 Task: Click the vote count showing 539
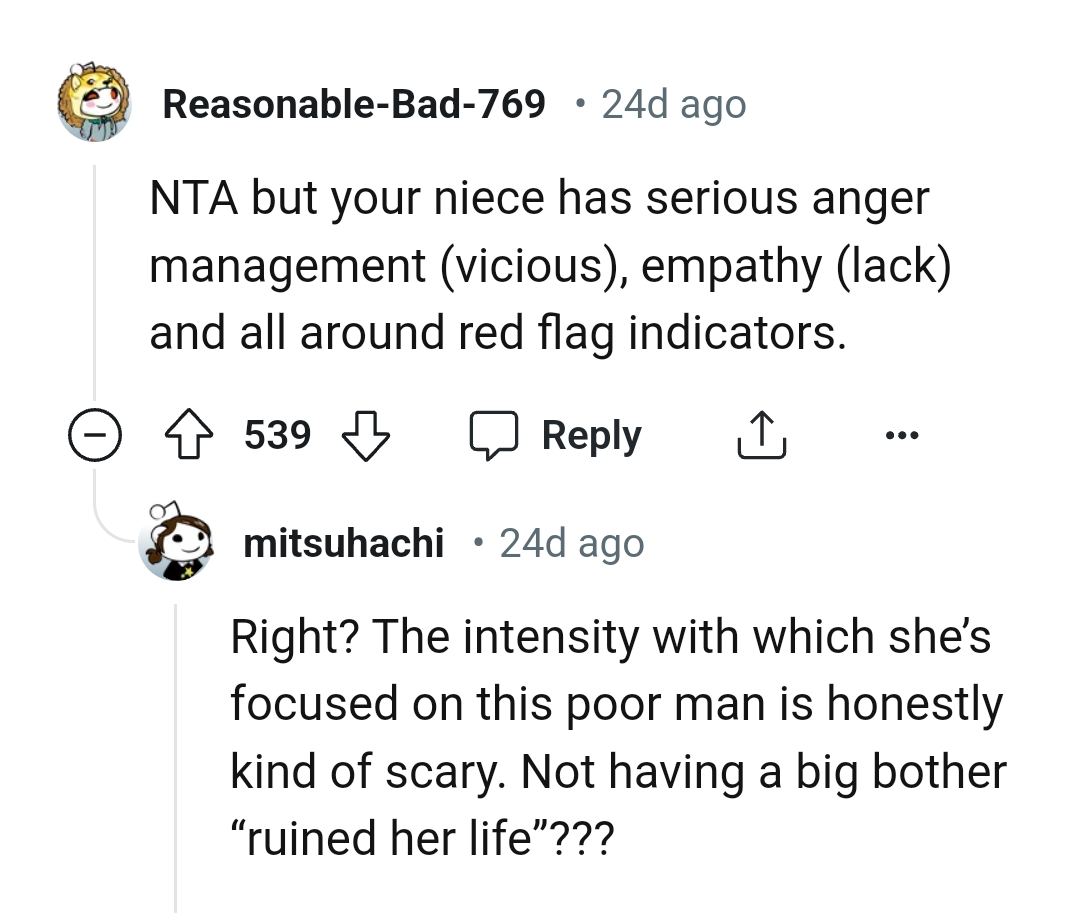[277, 434]
